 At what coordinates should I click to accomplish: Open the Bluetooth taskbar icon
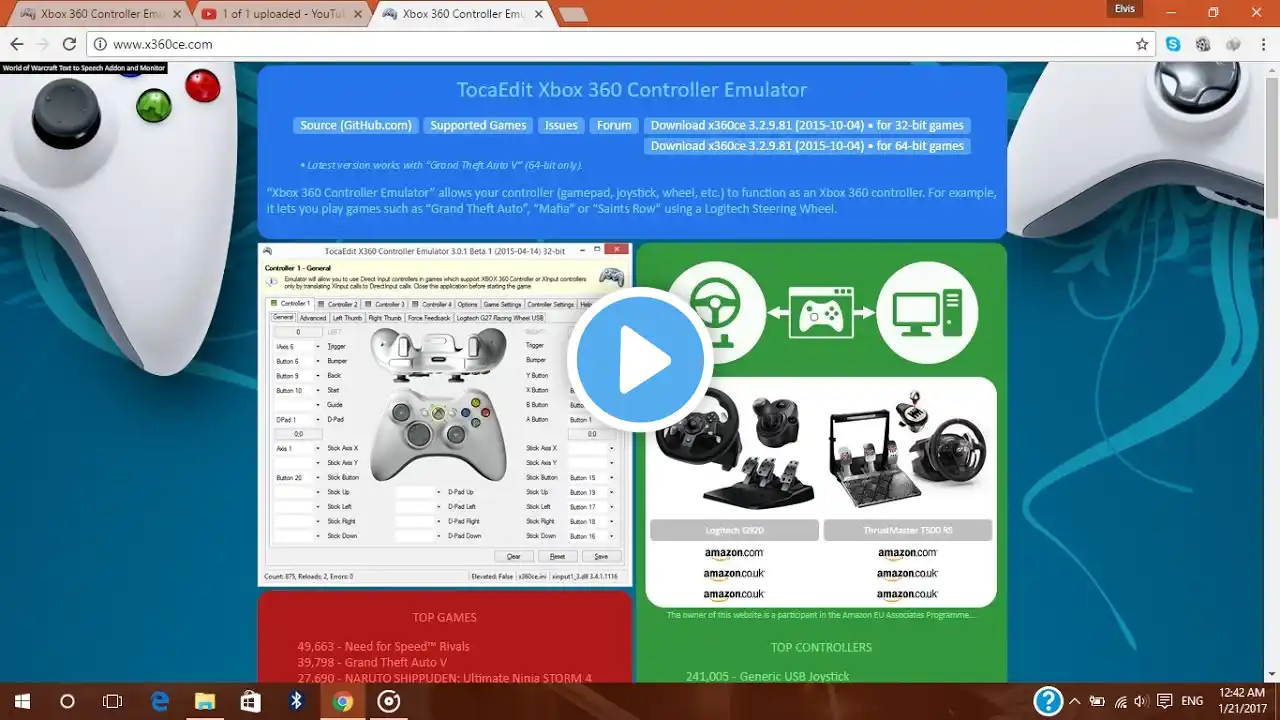pyautogui.click(x=296, y=702)
